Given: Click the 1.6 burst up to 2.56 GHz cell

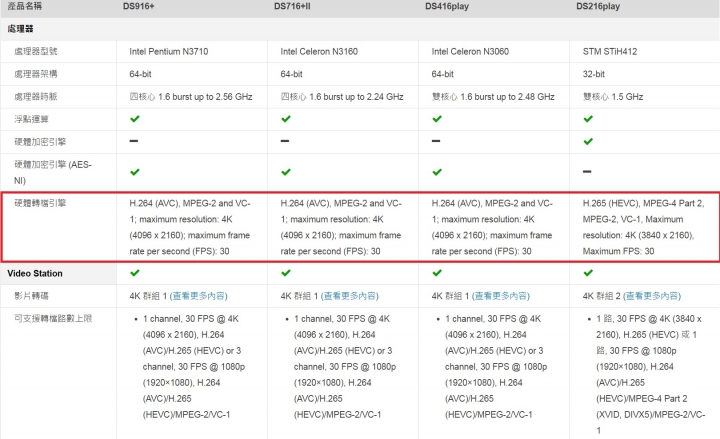Looking at the screenshot, I should click(x=191, y=96).
